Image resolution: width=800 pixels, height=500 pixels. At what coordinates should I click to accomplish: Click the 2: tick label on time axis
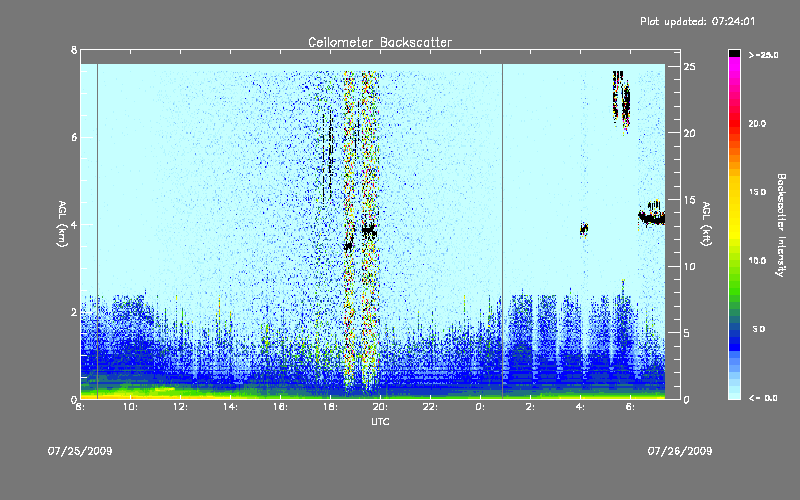pos(530,407)
